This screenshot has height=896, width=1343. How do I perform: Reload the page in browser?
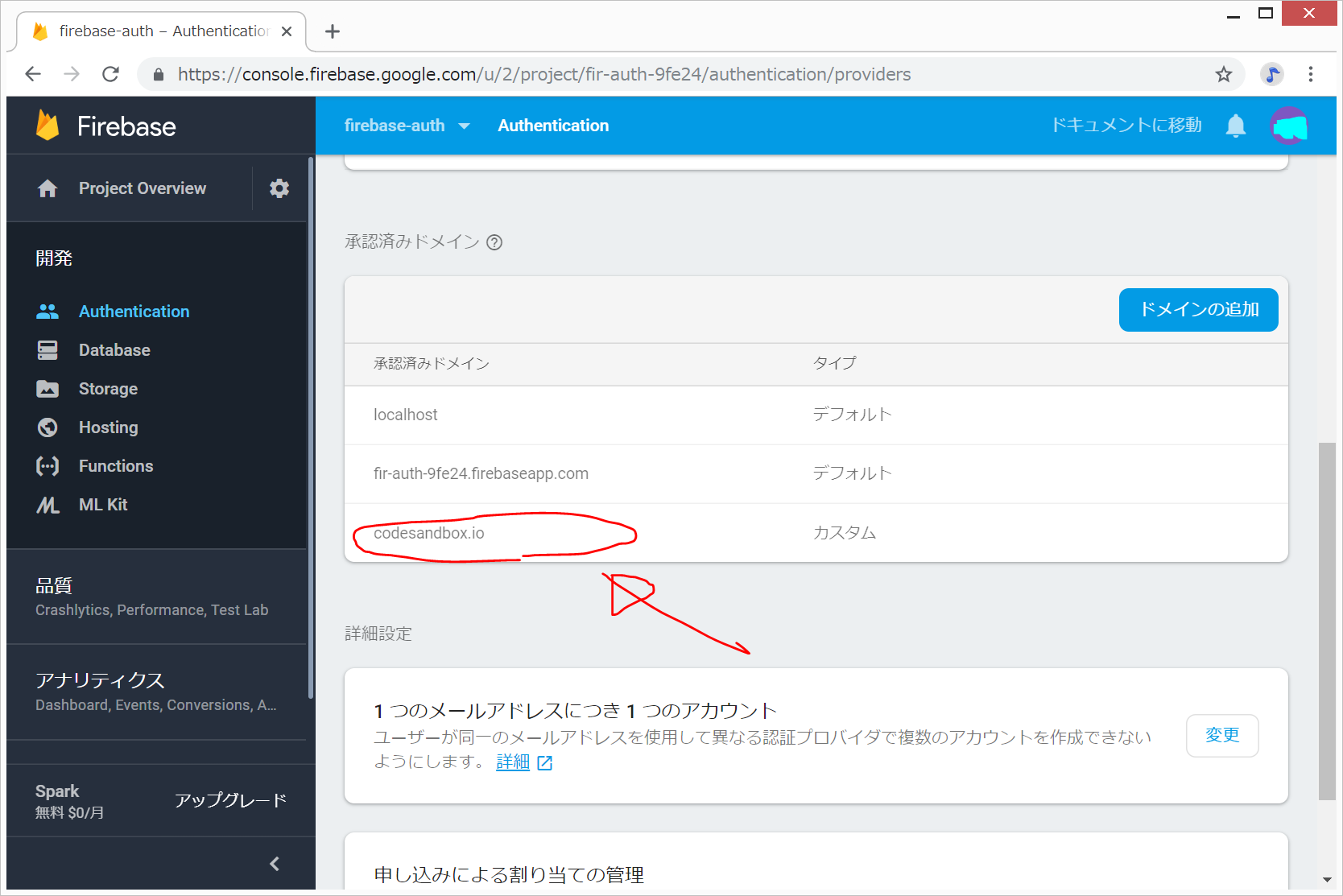(111, 75)
